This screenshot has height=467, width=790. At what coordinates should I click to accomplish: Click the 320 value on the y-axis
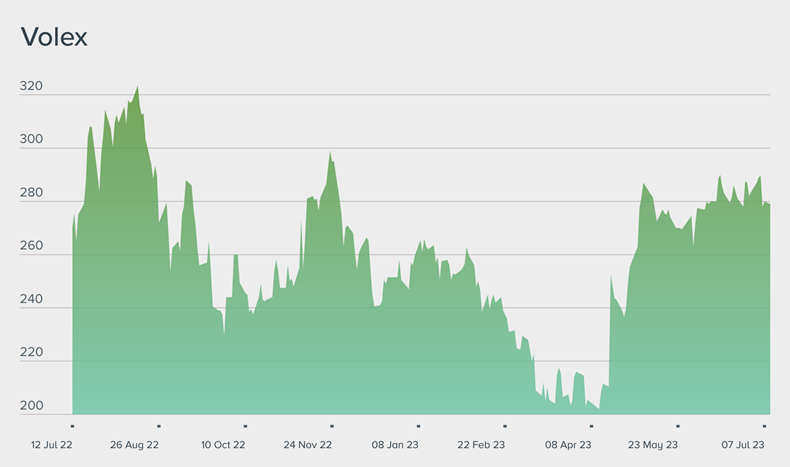click(31, 87)
